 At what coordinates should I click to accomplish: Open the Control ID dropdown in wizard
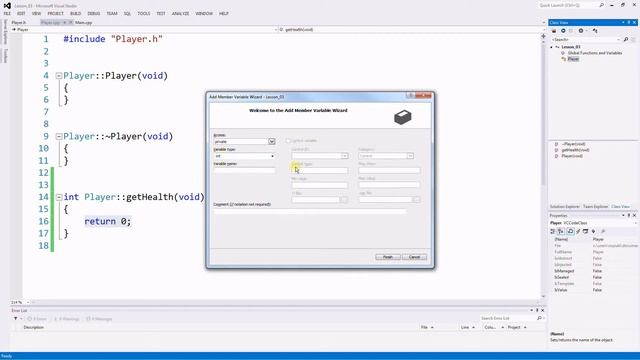pos(344,156)
